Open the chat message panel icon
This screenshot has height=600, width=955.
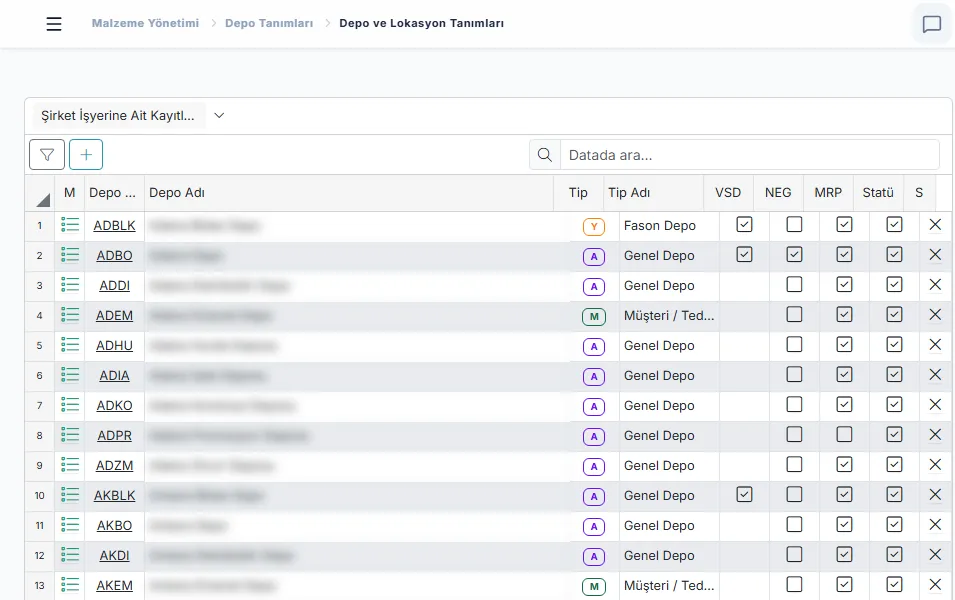tap(931, 24)
